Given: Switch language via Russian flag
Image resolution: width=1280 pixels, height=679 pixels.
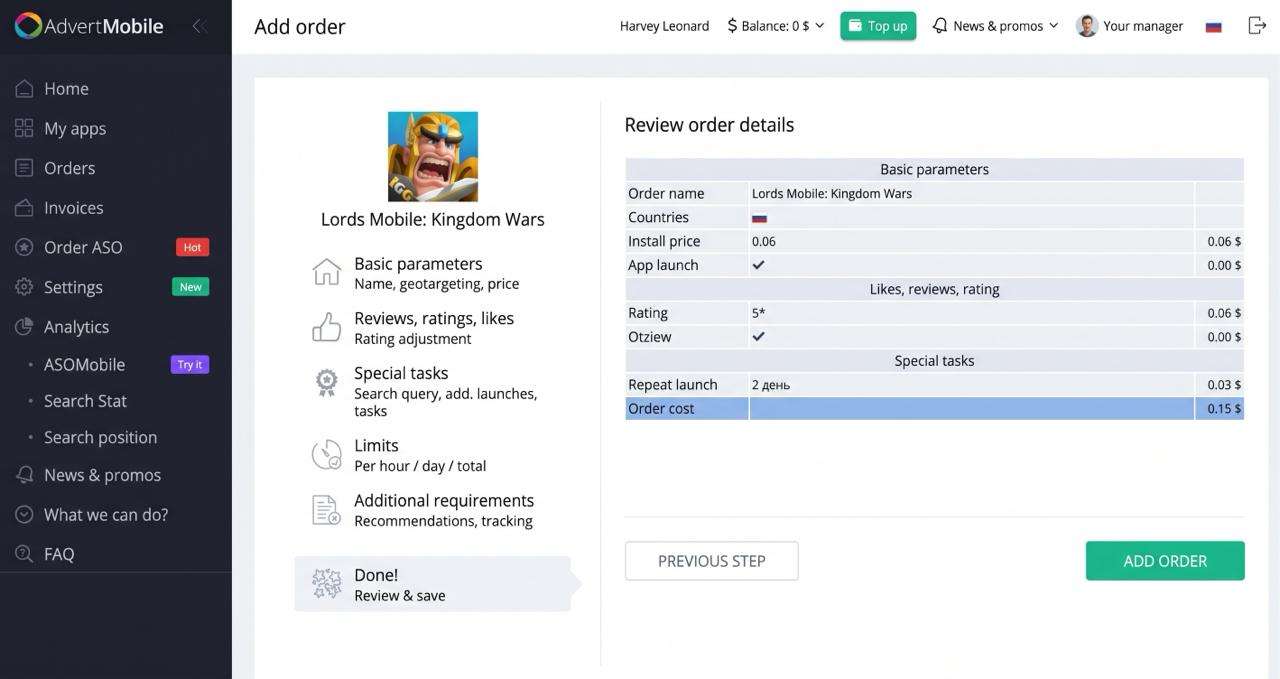Looking at the screenshot, I should pyautogui.click(x=1214, y=27).
